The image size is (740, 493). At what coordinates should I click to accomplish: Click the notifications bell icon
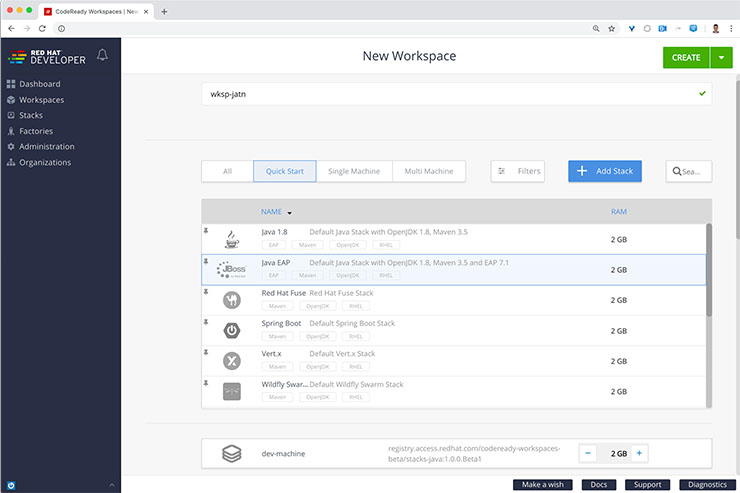point(102,55)
